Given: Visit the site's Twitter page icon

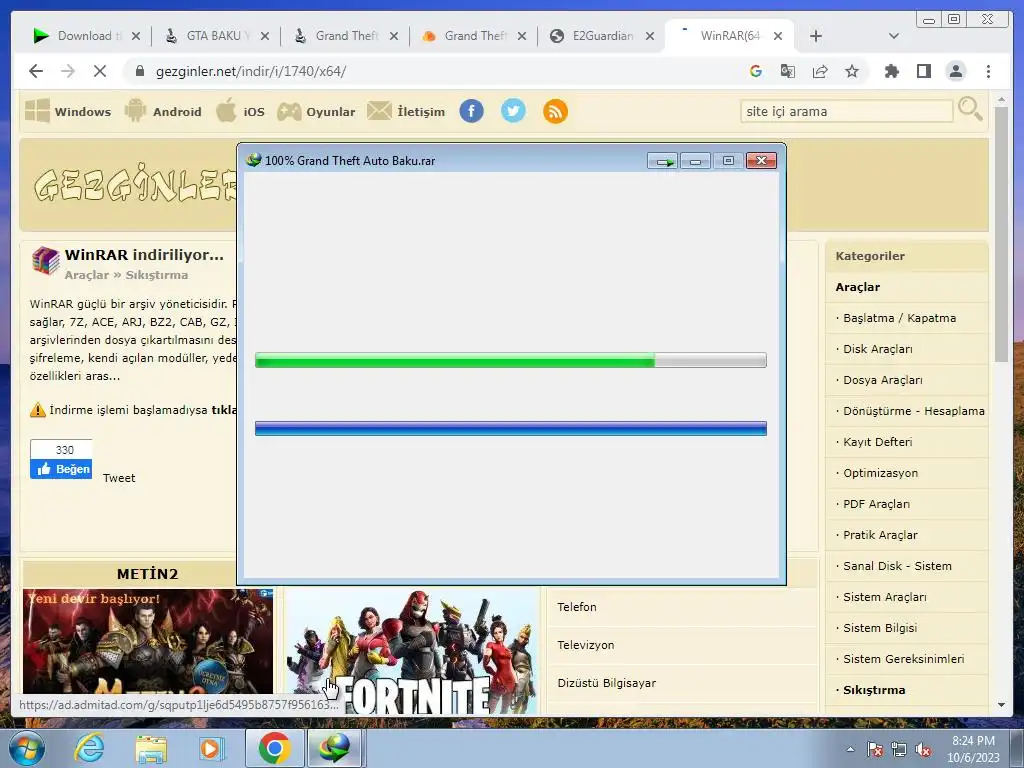Looking at the screenshot, I should (x=513, y=111).
